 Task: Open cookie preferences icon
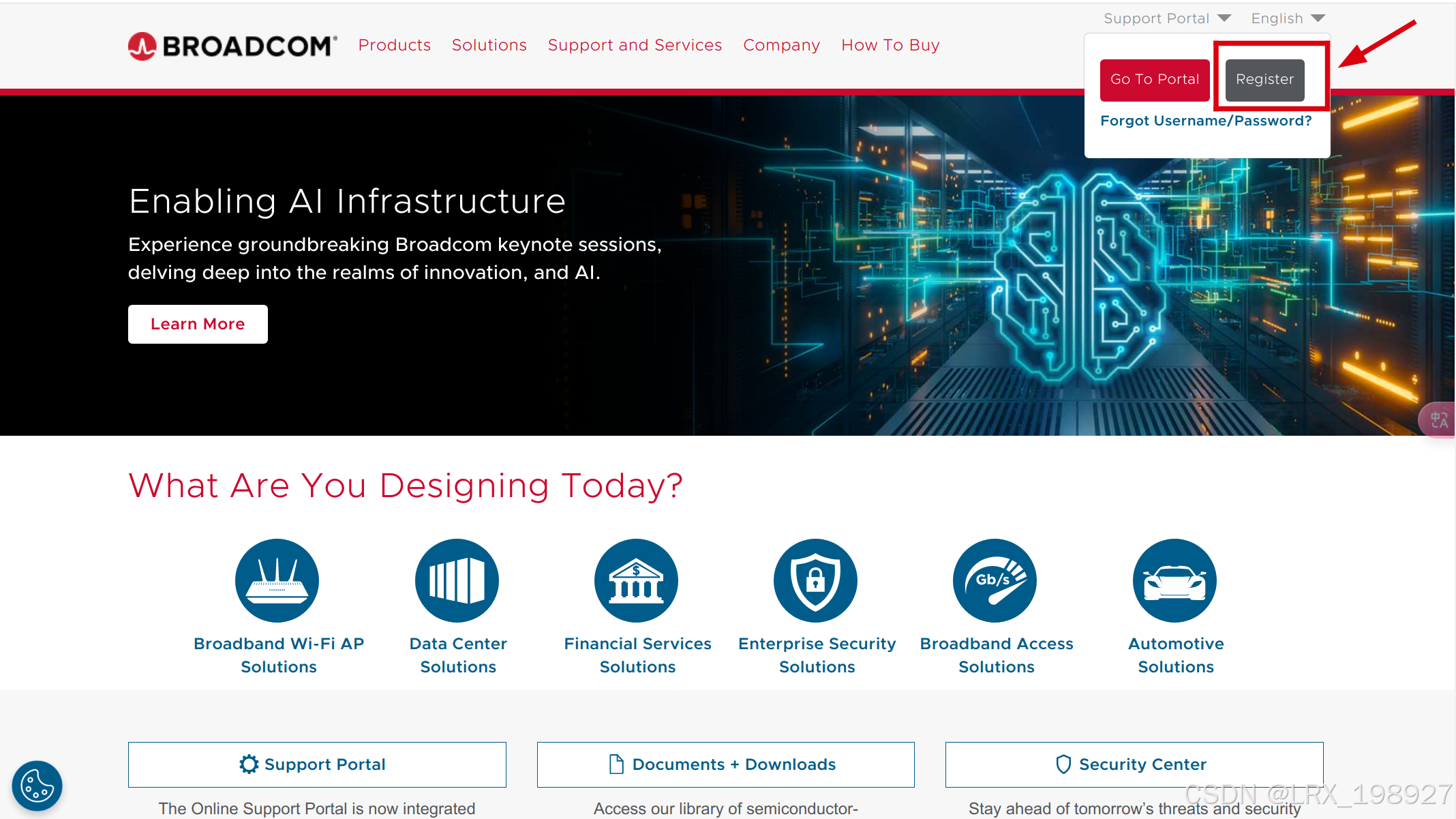(37, 786)
